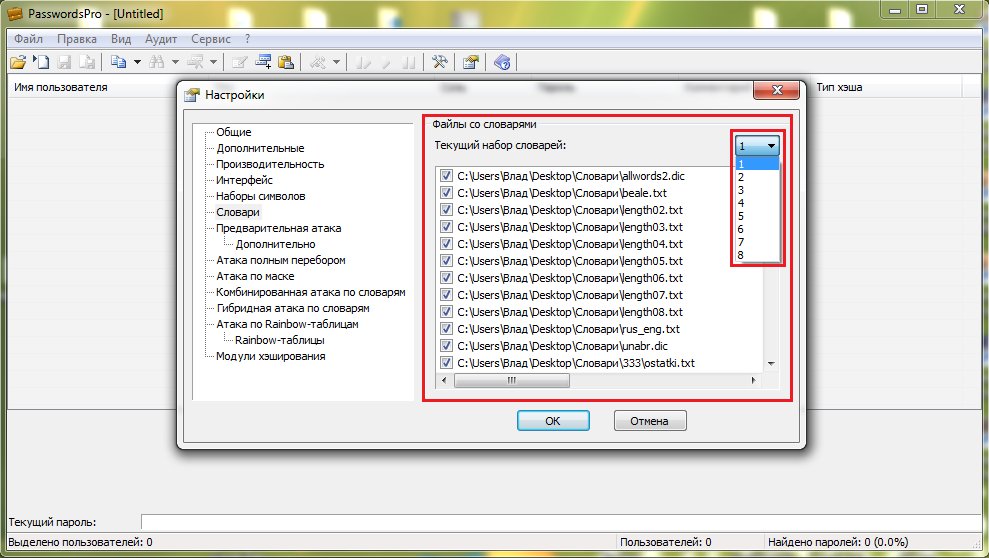The height and width of the screenshot is (558, 989).
Task: Click the paste clipboard toolbar icon
Action: pos(286,62)
